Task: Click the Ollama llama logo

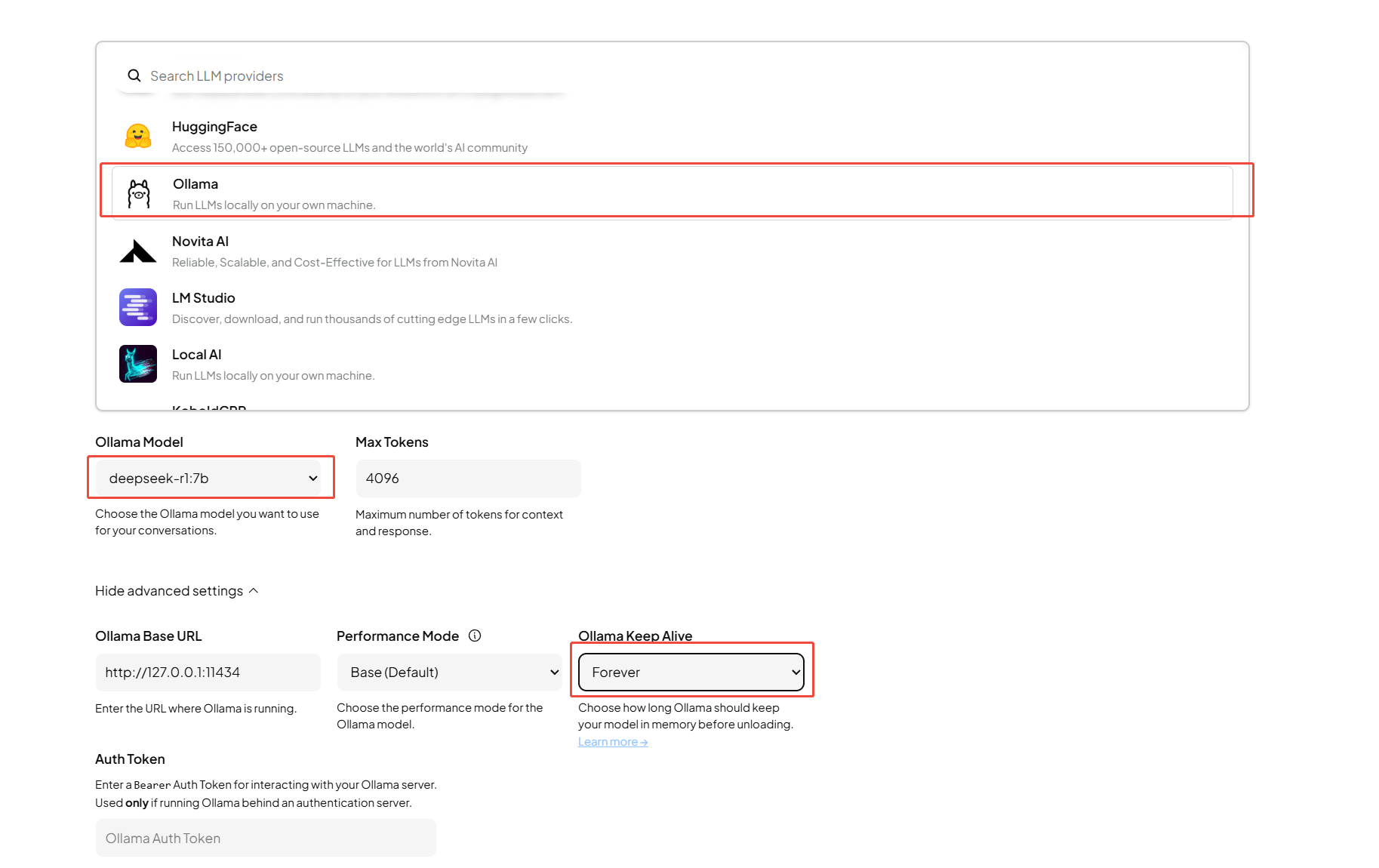Action: 139,194
